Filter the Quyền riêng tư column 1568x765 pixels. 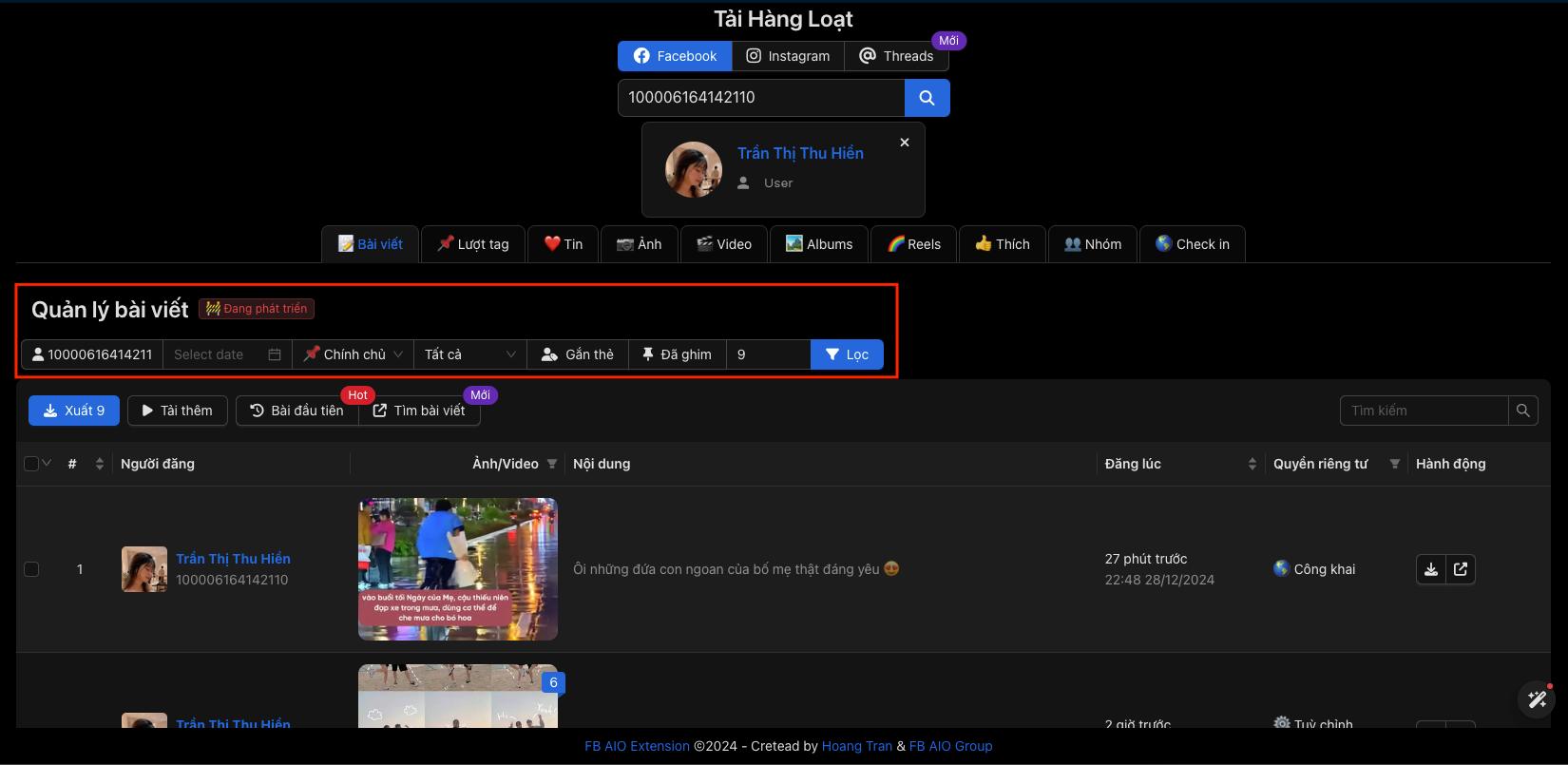click(1395, 464)
